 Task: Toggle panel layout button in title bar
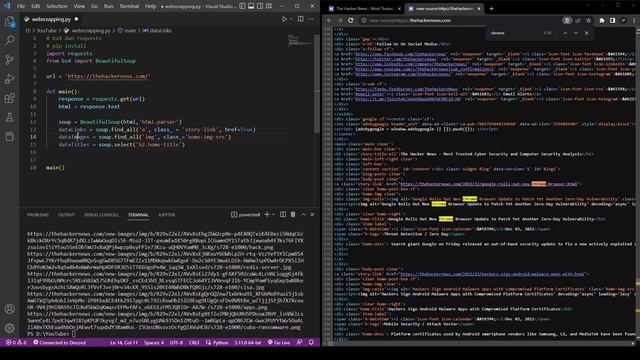click(x=251, y=6)
